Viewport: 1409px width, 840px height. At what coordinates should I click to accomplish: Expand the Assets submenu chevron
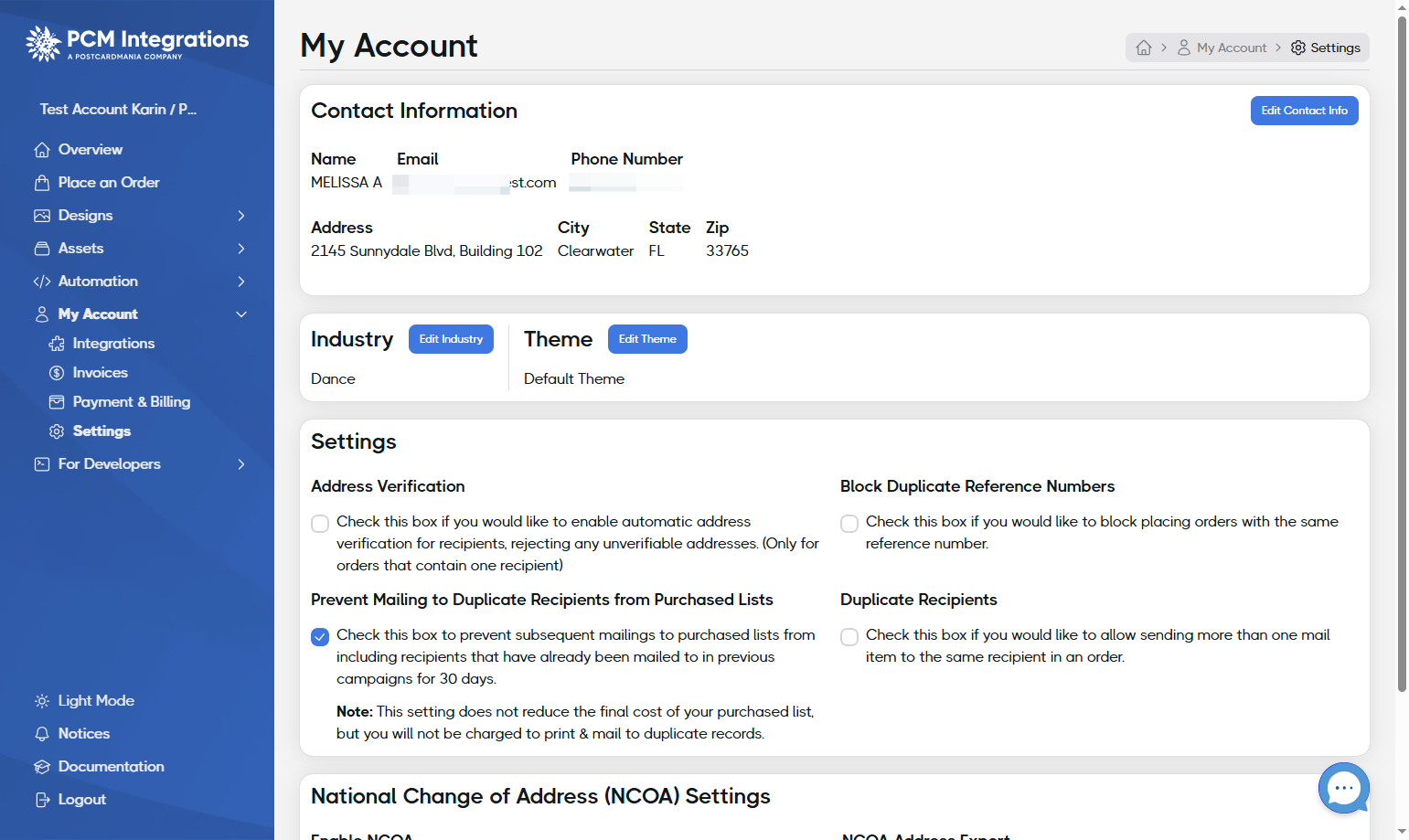(241, 249)
